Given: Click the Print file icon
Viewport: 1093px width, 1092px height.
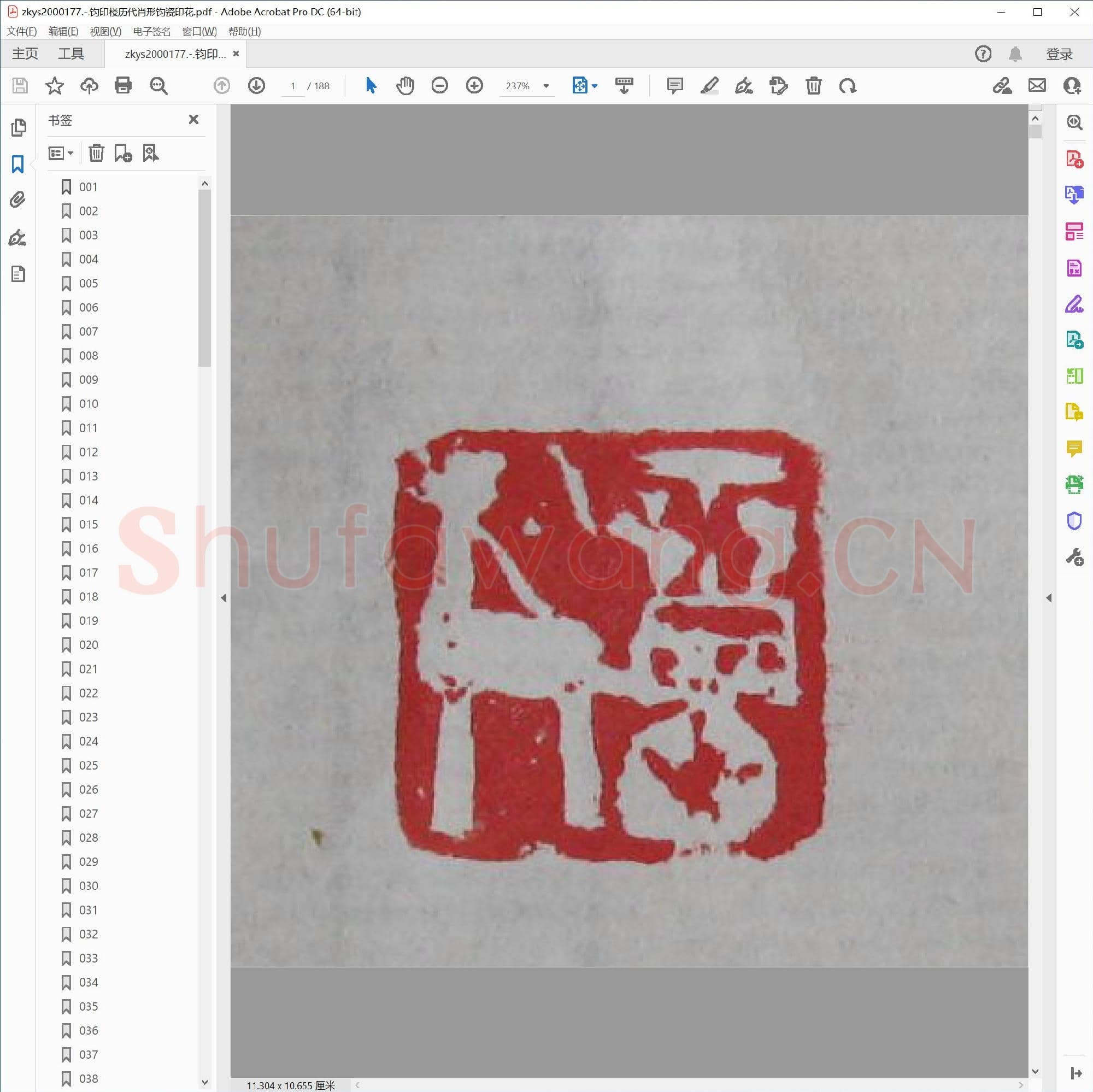Looking at the screenshot, I should [123, 85].
